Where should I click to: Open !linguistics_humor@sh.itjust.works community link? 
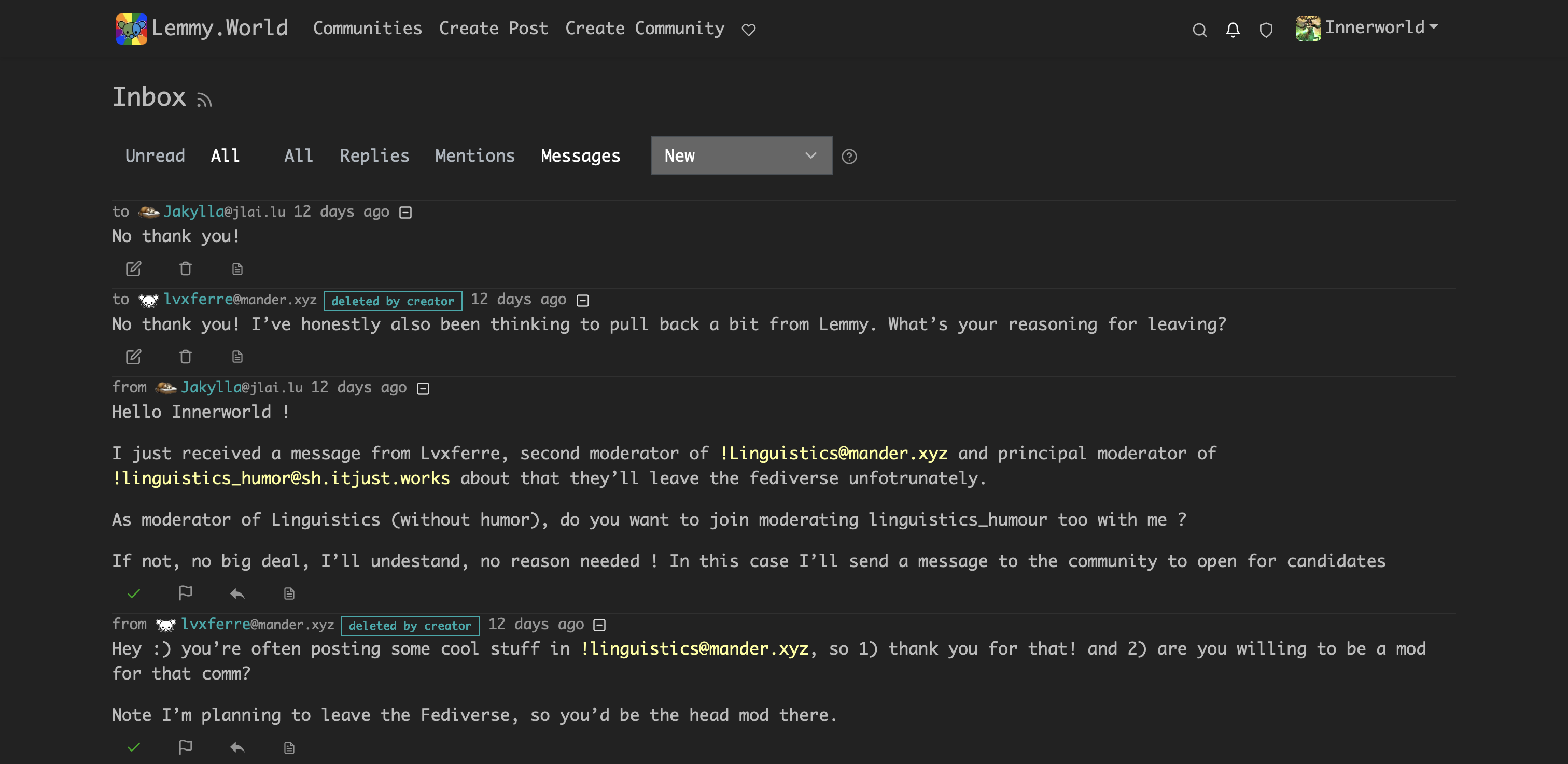click(x=281, y=478)
